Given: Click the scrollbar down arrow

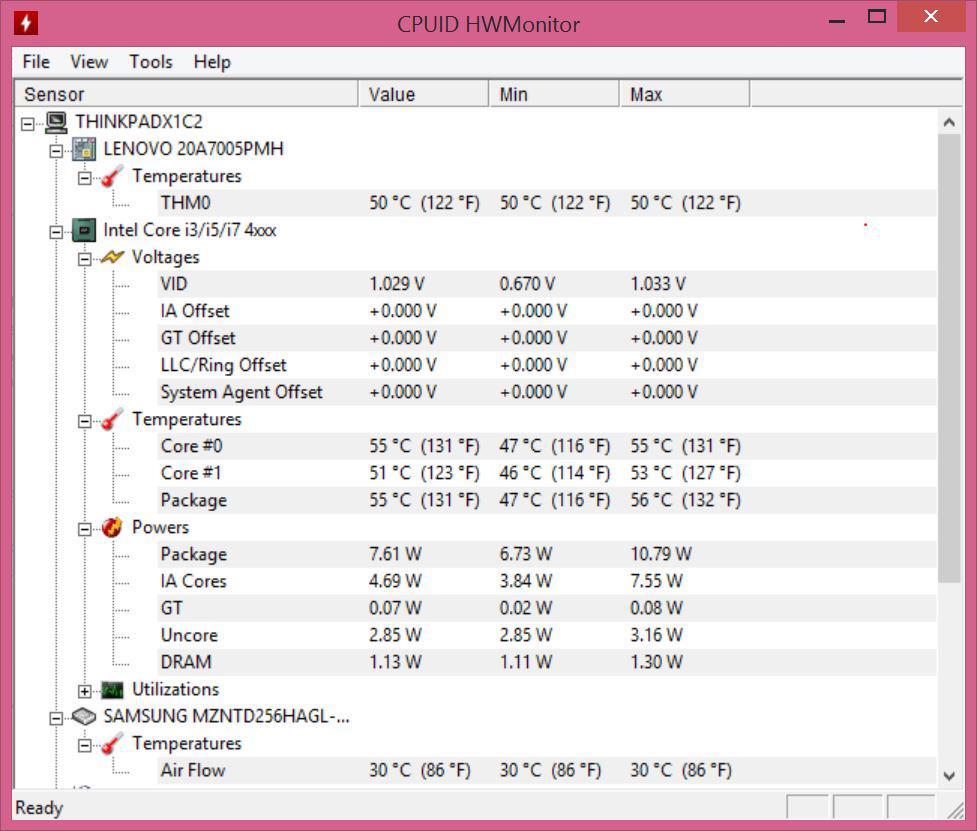Looking at the screenshot, I should [949, 775].
